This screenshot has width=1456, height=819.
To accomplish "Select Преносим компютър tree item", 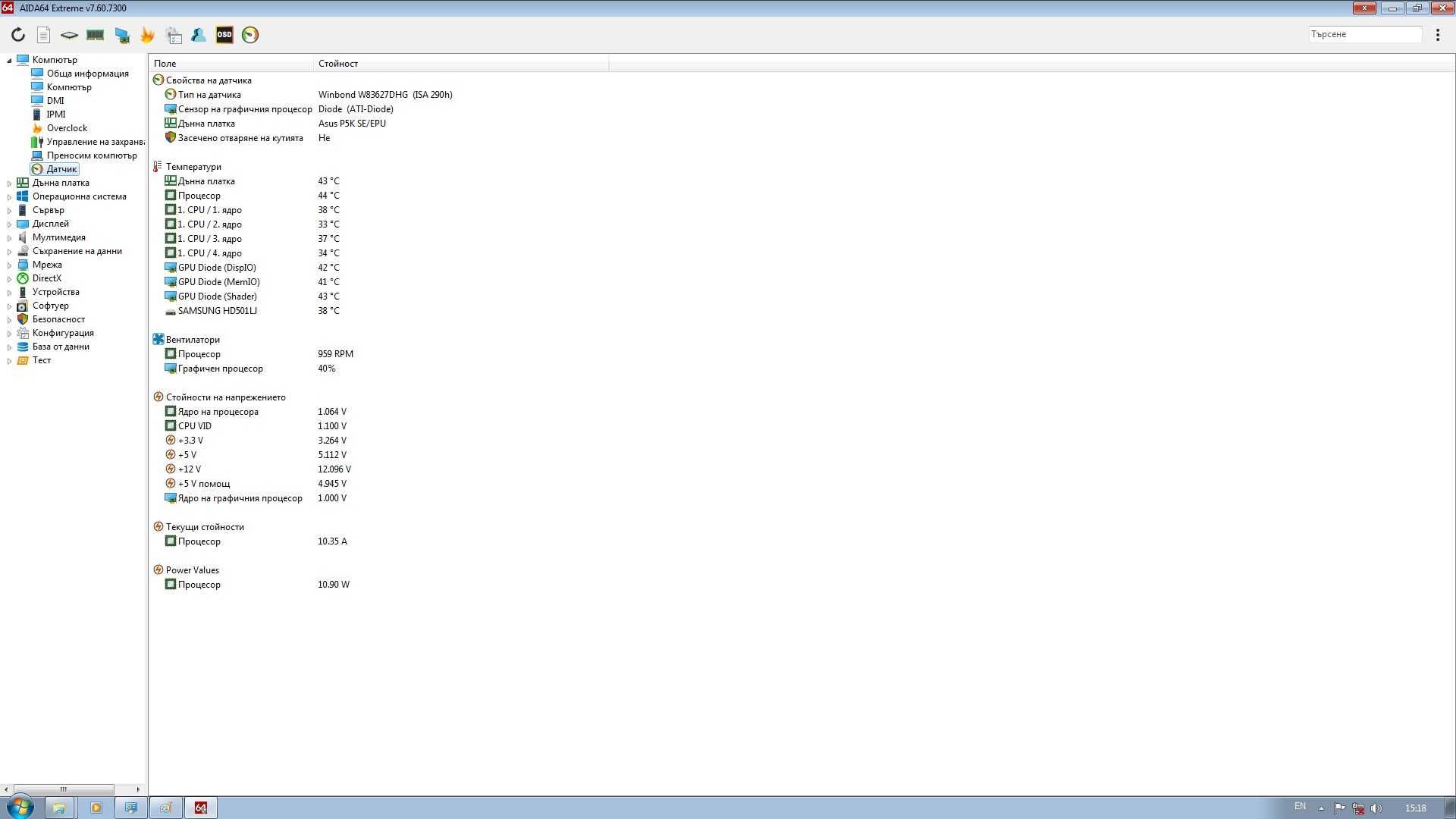I will (92, 155).
